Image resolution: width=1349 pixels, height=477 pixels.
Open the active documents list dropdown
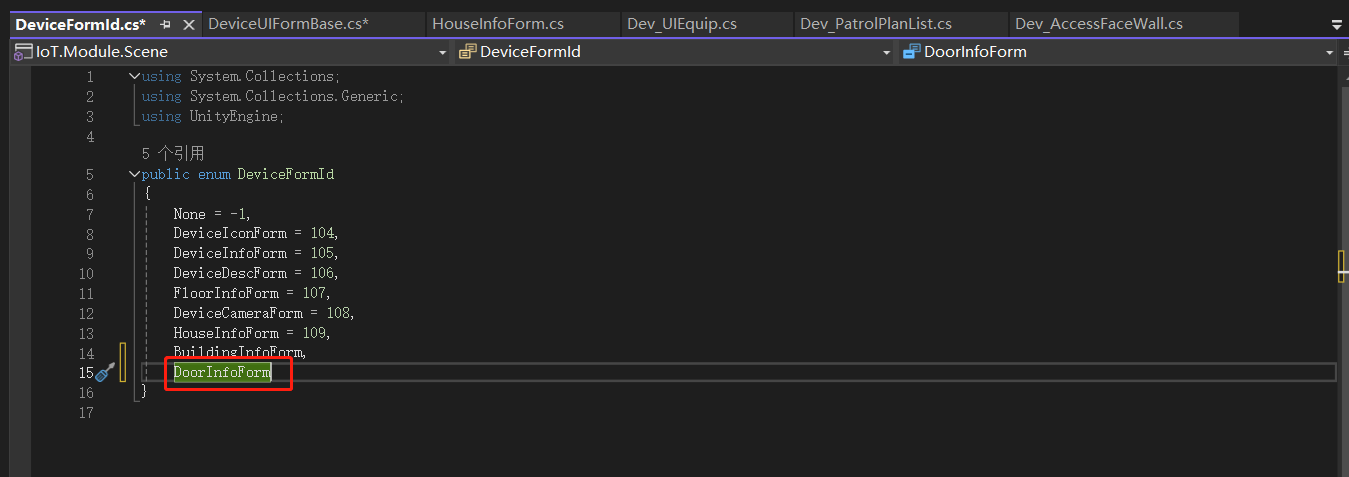[1337, 24]
